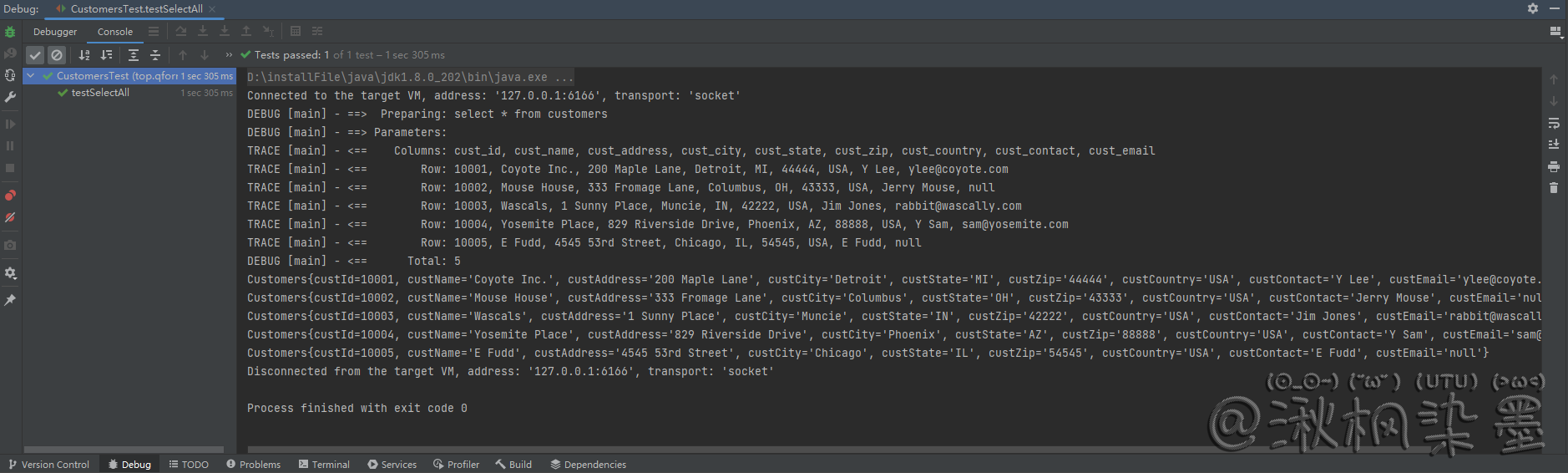Toggle Show Ignored tests button

coord(57,55)
